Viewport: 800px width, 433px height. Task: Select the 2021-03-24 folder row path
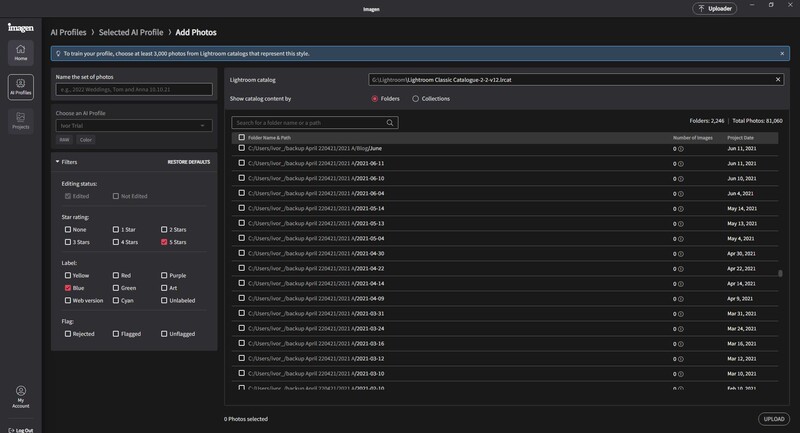coord(316,328)
